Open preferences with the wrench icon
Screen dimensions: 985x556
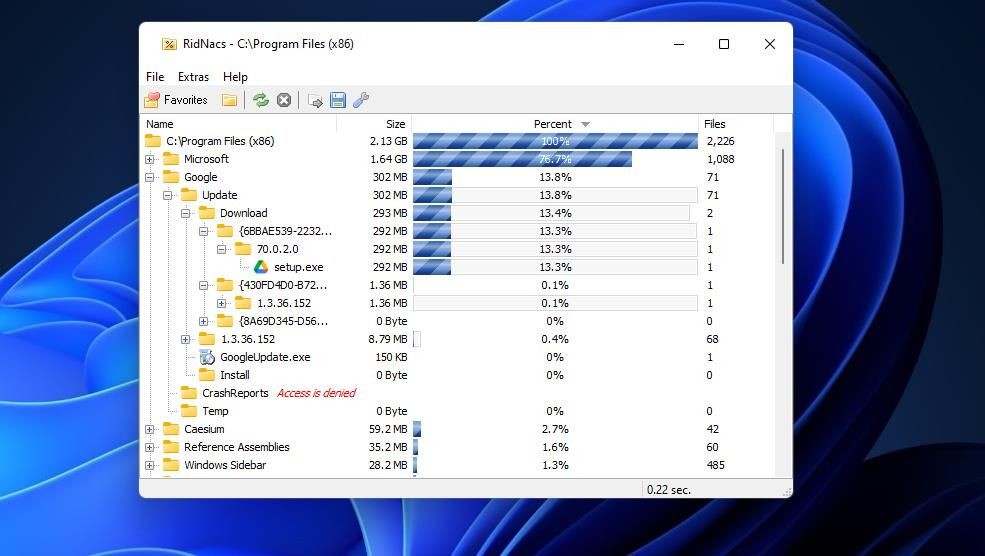point(361,100)
